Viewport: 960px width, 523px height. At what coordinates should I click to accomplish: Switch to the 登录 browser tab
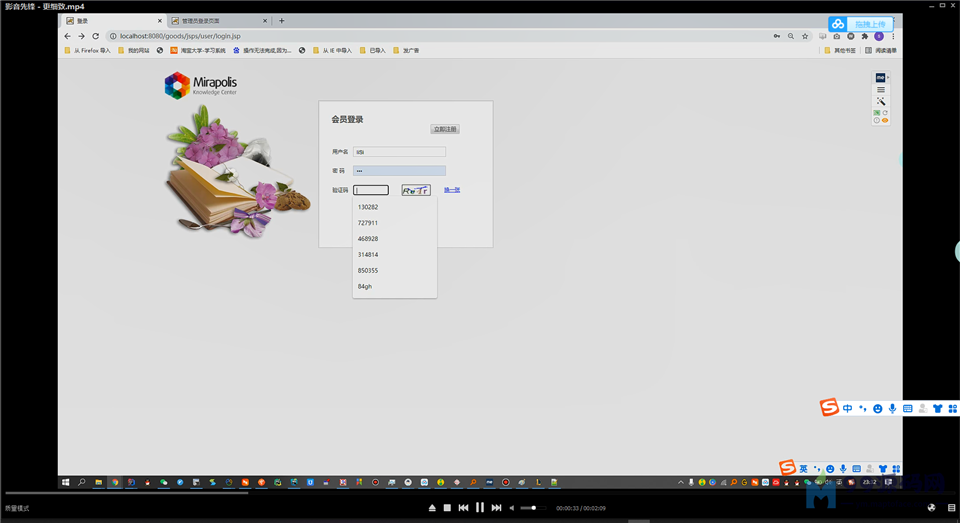point(113,21)
